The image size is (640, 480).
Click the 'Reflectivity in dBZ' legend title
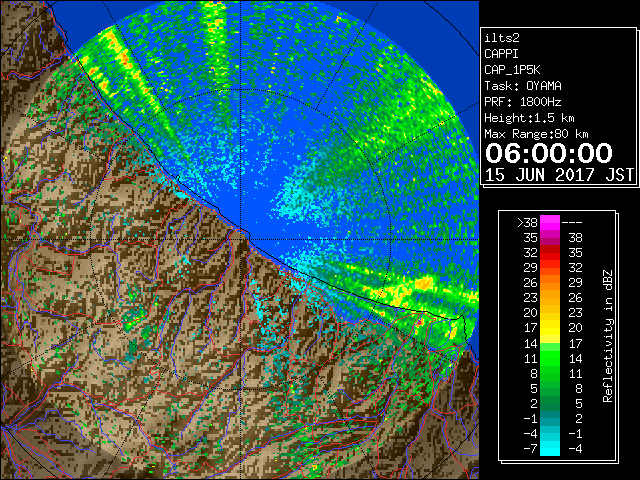608,336
